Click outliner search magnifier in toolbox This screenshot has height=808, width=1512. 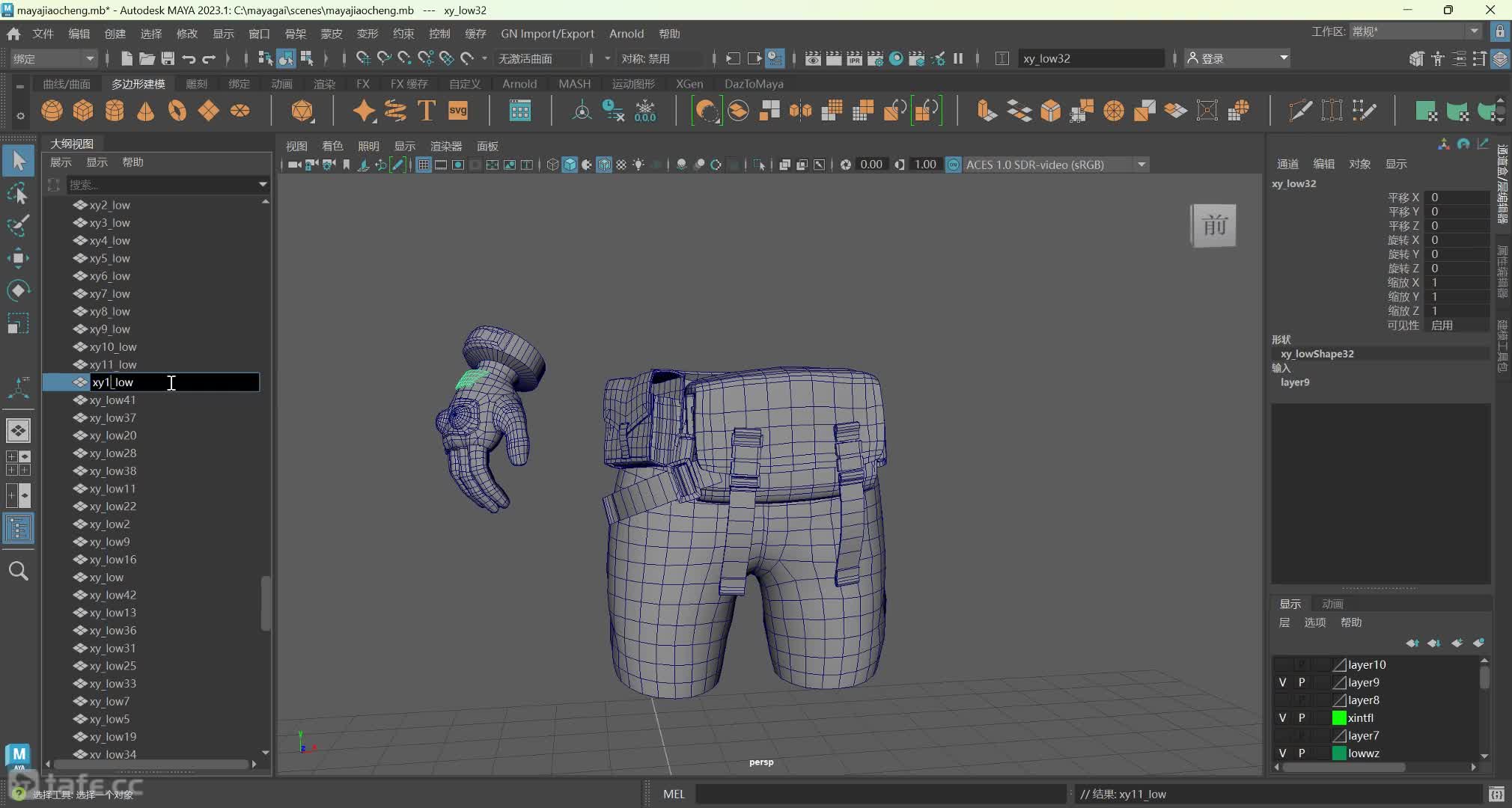(x=18, y=572)
